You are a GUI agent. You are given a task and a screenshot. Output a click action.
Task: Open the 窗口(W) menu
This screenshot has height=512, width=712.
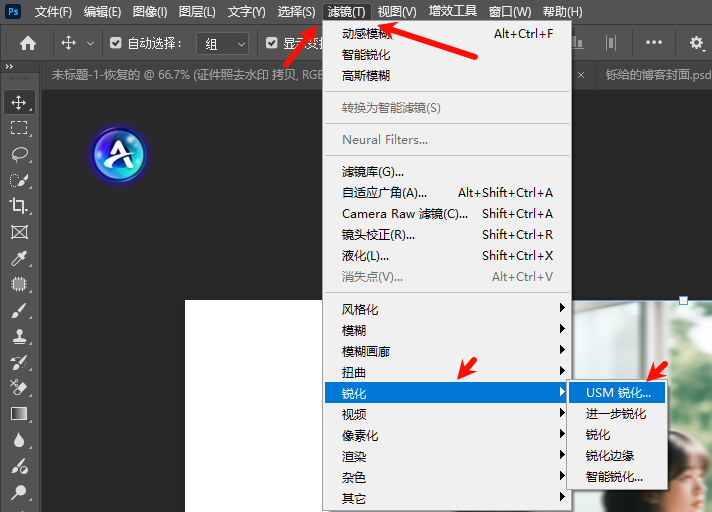[510, 11]
